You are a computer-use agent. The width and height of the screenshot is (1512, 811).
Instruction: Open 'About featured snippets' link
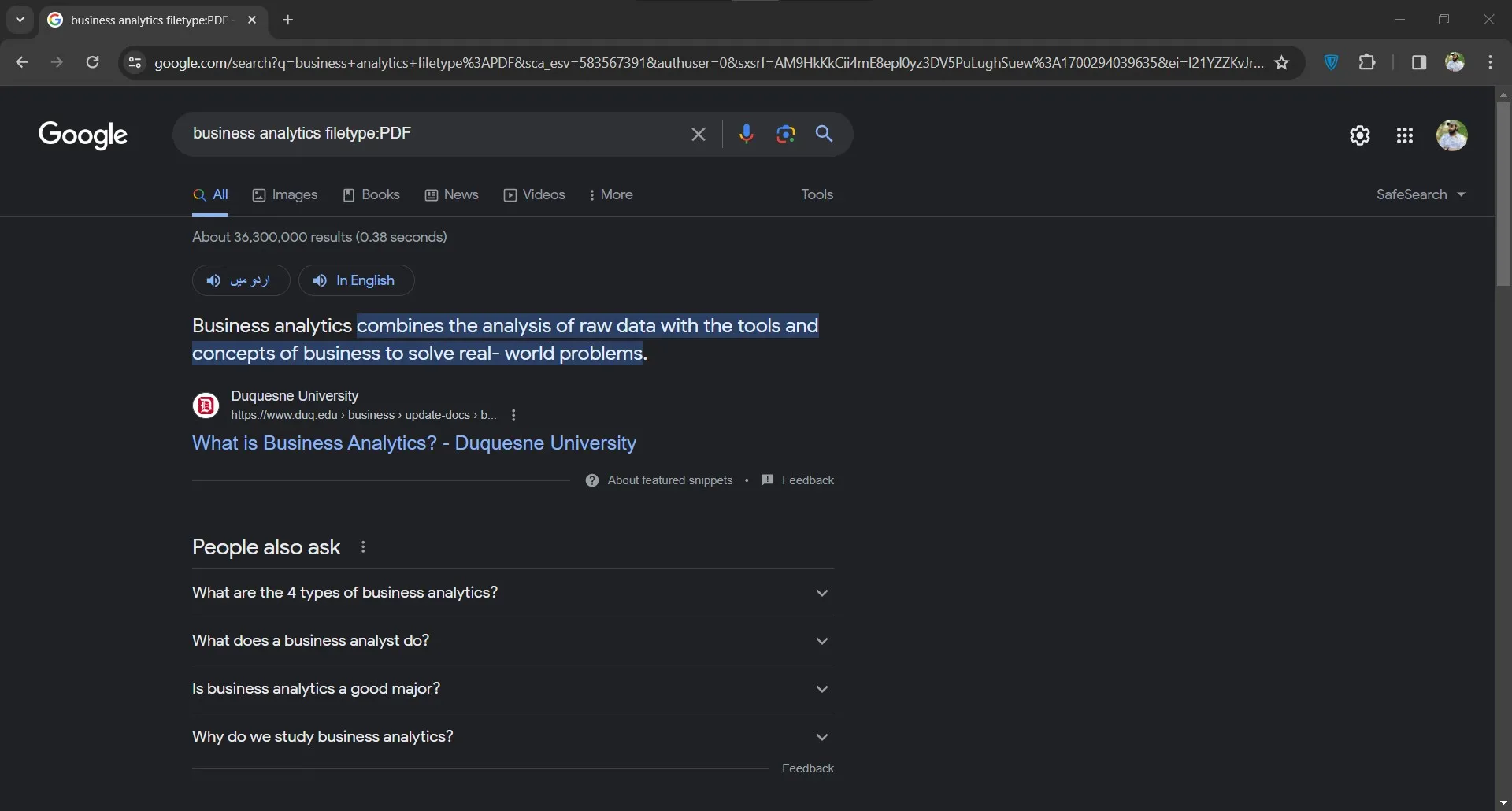670,480
